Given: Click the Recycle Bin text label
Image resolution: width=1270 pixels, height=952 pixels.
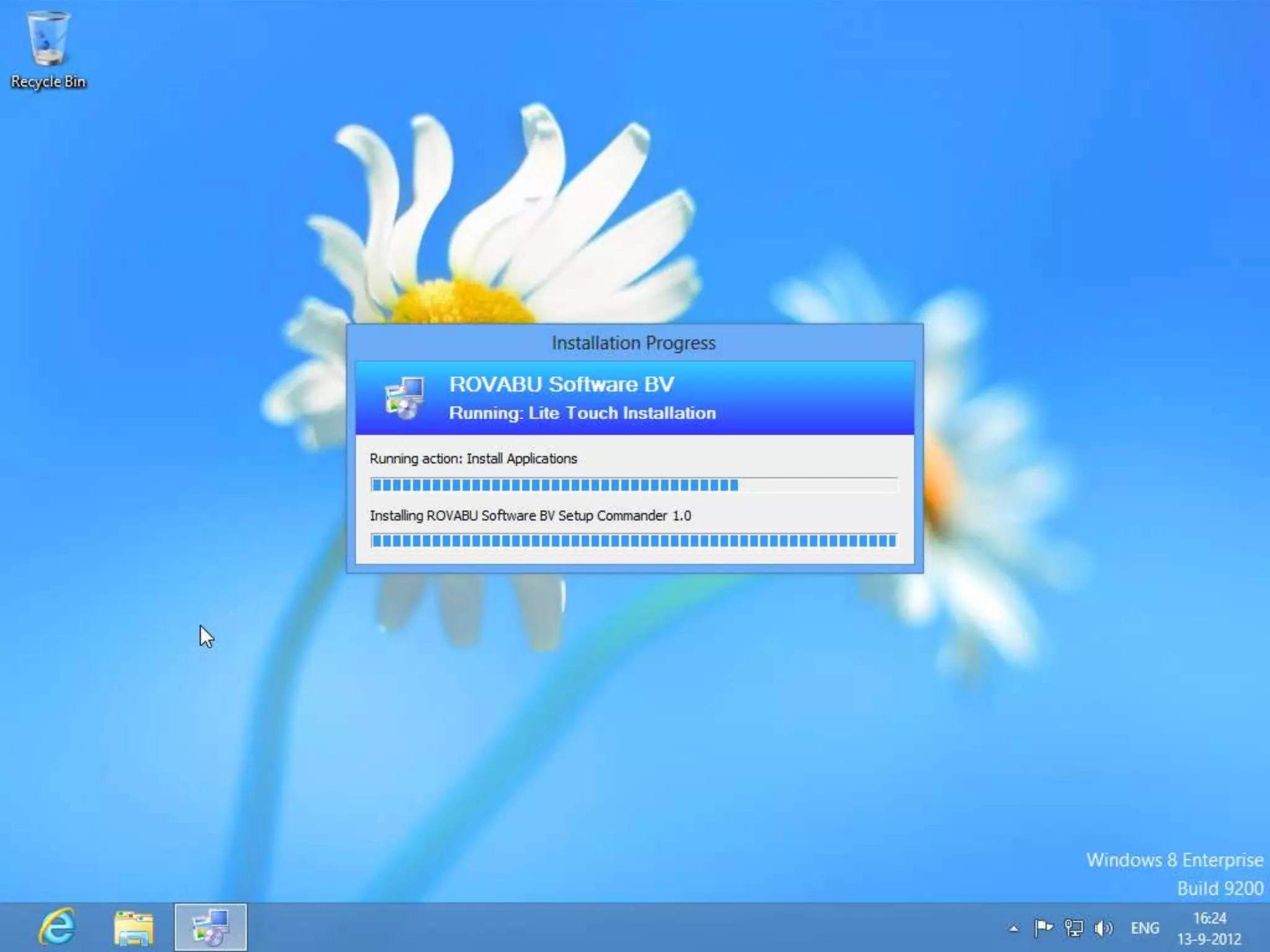Looking at the screenshot, I should [48, 82].
